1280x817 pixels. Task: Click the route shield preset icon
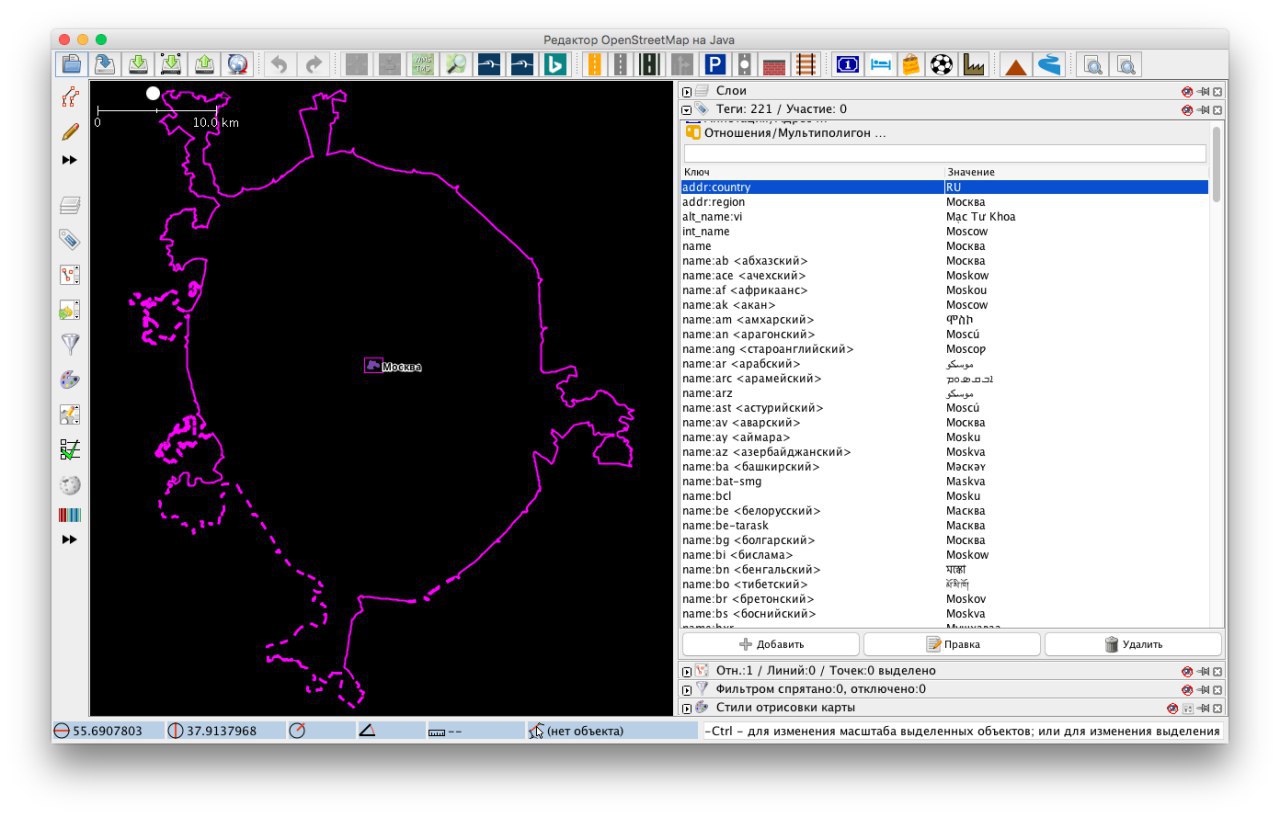click(847, 64)
